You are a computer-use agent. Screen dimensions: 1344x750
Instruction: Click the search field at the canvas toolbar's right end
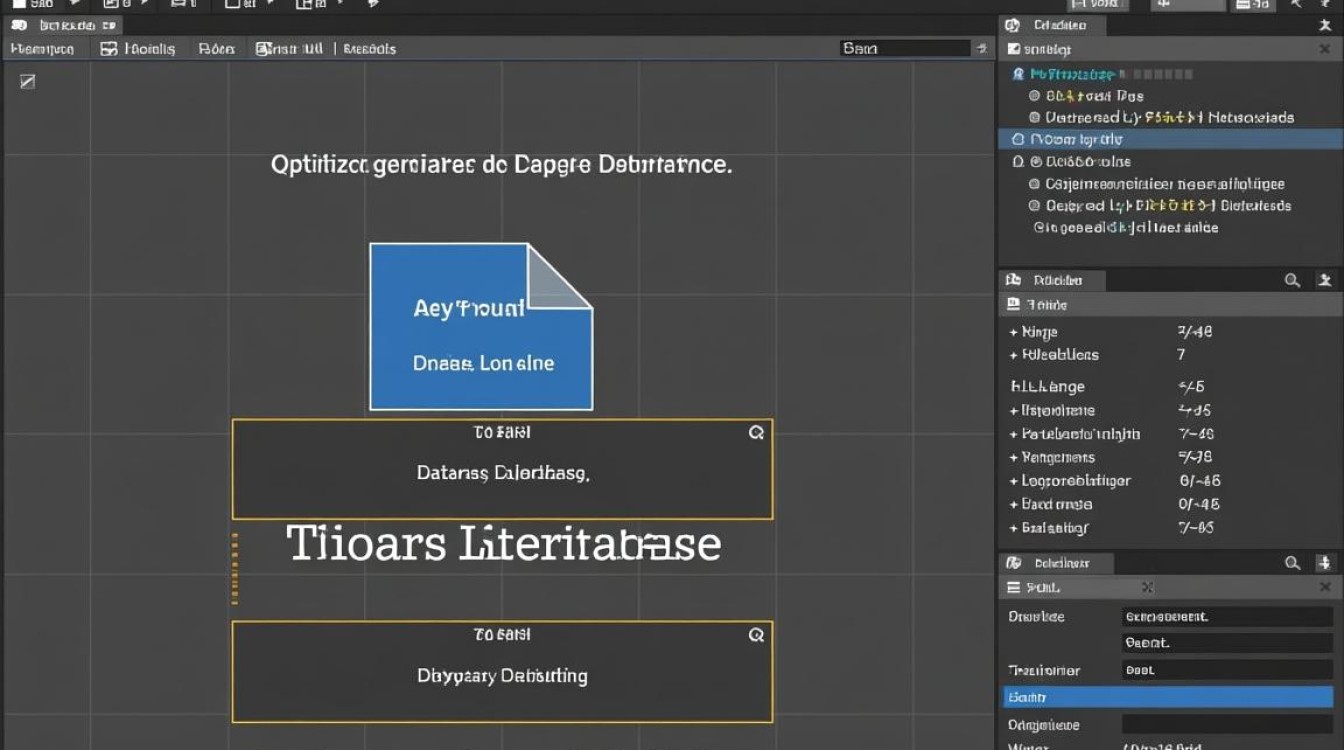pos(905,48)
